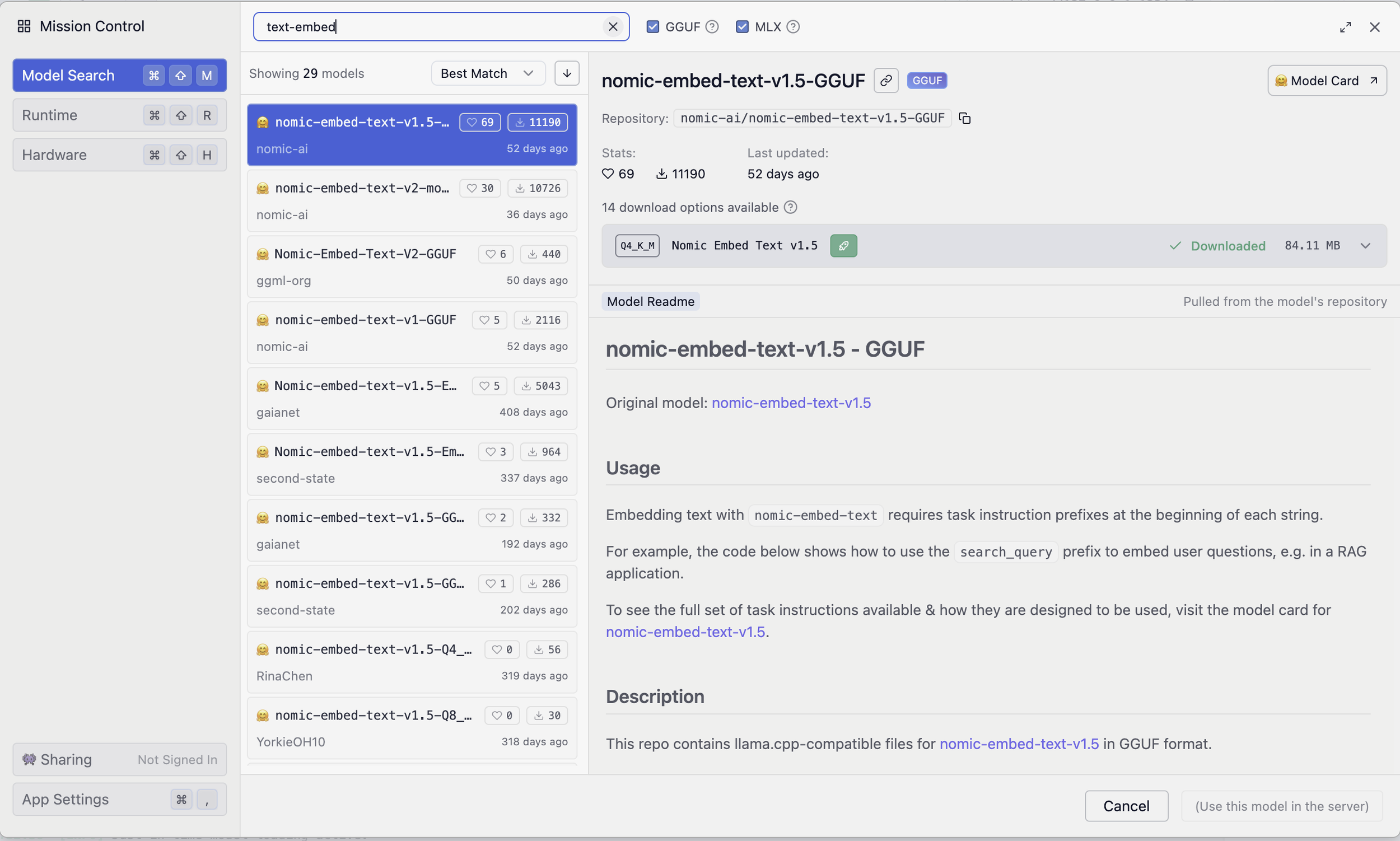Image resolution: width=1400 pixels, height=841 pixels.
Task: Select the RinaChen nomic-embed-text-v1.5-Q4 result
Action: click(x=412, y=662)
